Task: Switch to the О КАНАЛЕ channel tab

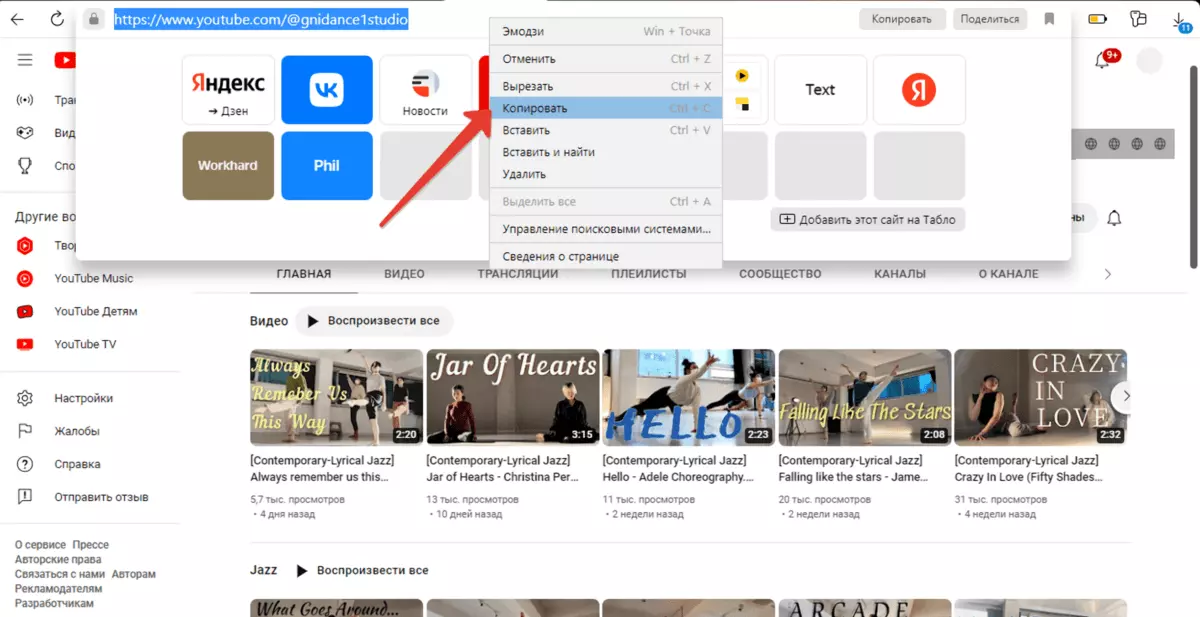Action: (1008, 274)
